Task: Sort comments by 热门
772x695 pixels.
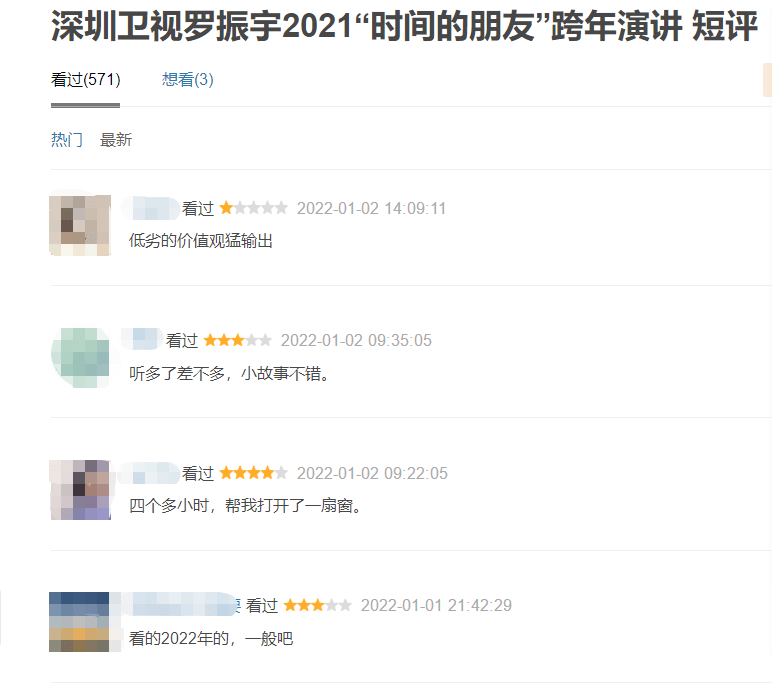Action: pos(67,140)
